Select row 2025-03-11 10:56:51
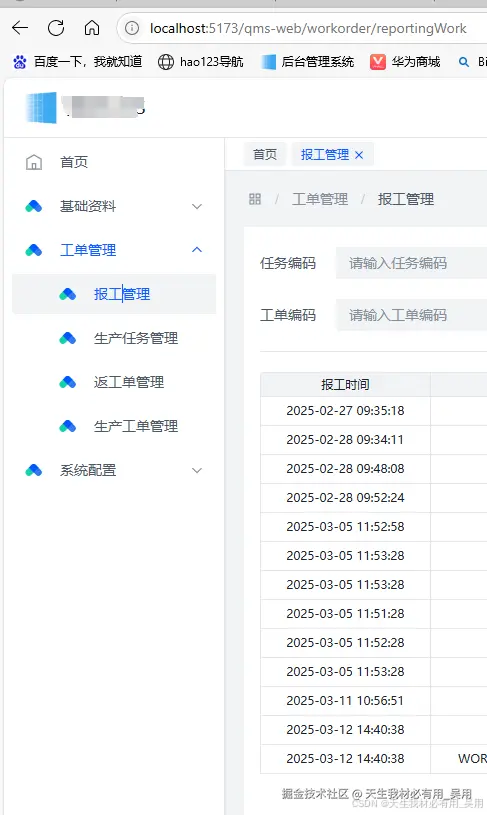This screenshot has width=487, height=815. tap(374, 701)
